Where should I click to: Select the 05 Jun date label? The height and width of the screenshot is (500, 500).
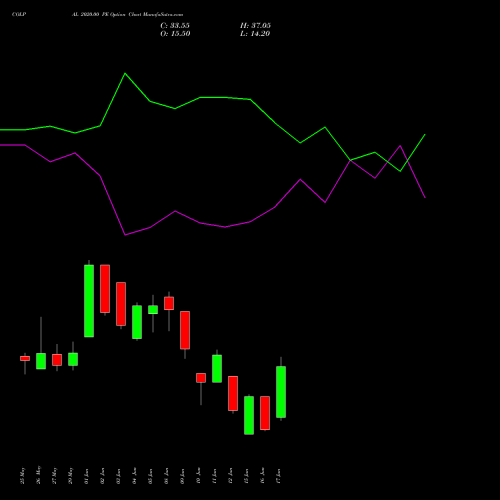click(x=151, y=476)
